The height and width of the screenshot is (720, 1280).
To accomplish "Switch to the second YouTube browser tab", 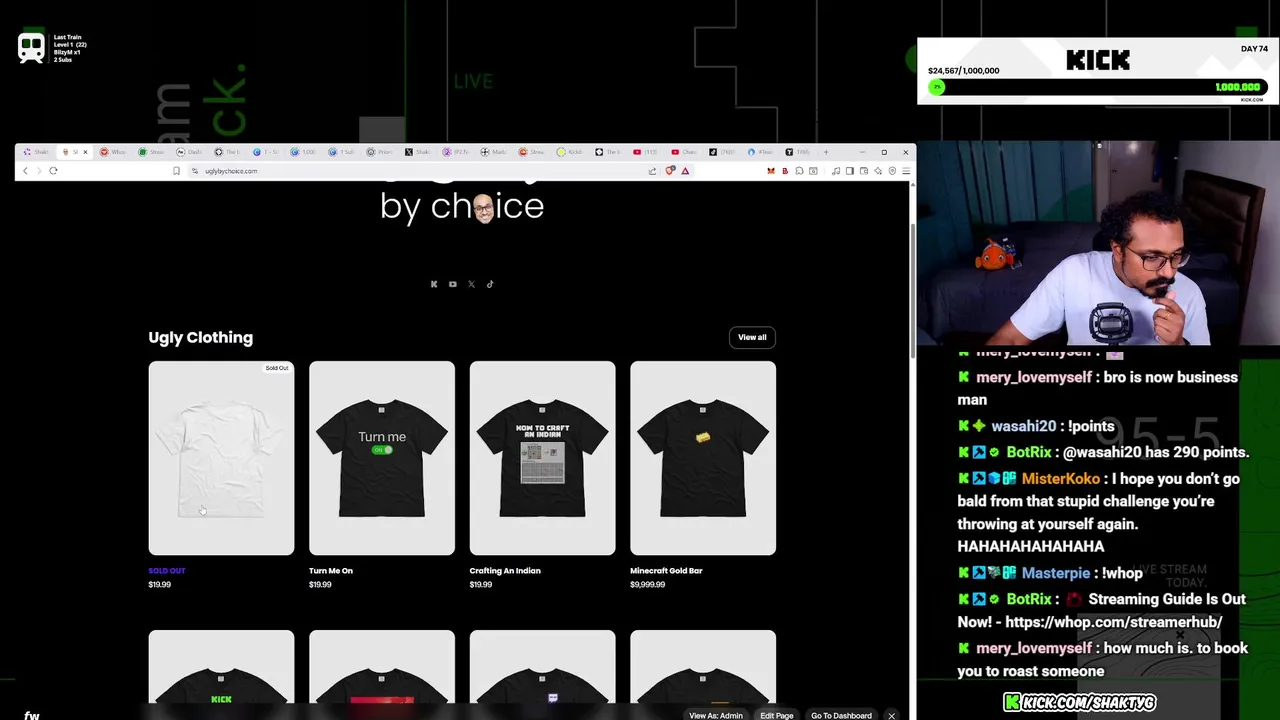I will [683, 152].
